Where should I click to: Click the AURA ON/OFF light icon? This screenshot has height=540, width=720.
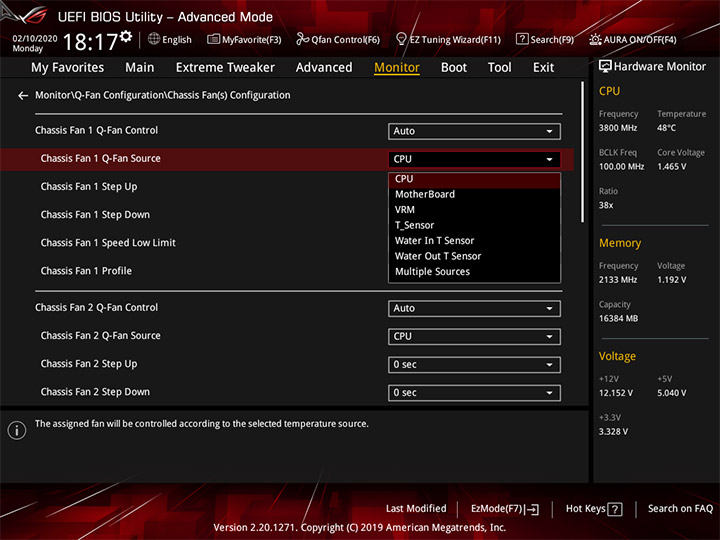pos(595,39)
